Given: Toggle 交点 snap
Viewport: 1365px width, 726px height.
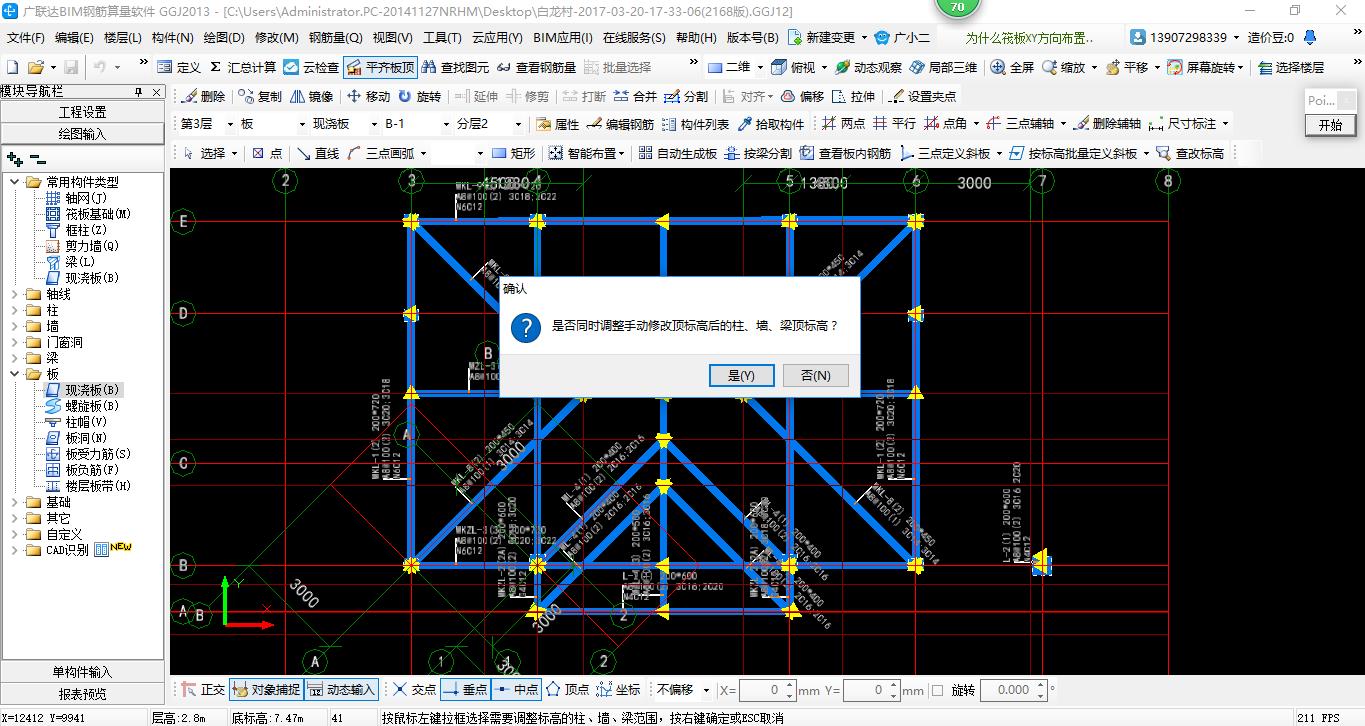Looking at the screenshot, I should coord(414,690).
